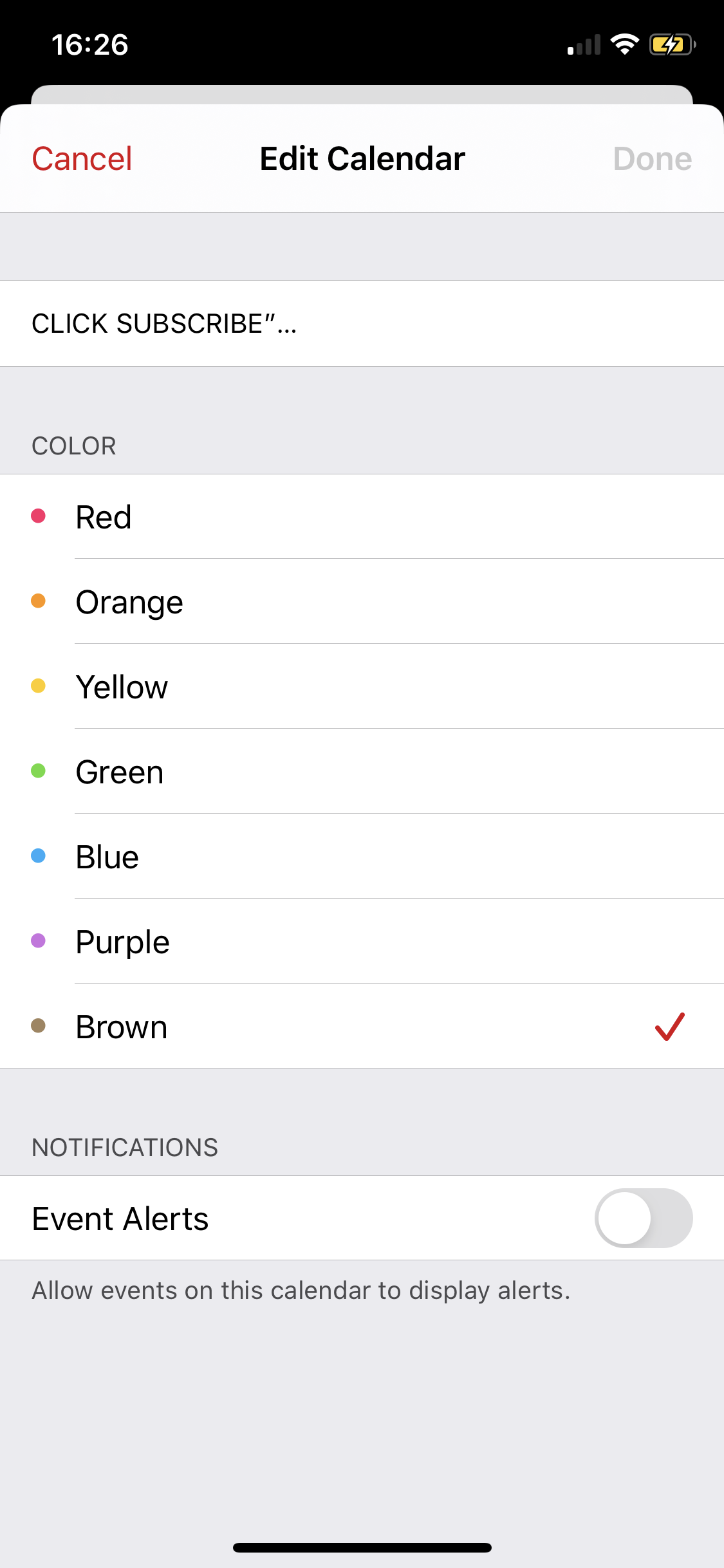The height and width of the screenshot is (1568, 724).
Task: Tap the red color dot
Action: pos(39,516)
